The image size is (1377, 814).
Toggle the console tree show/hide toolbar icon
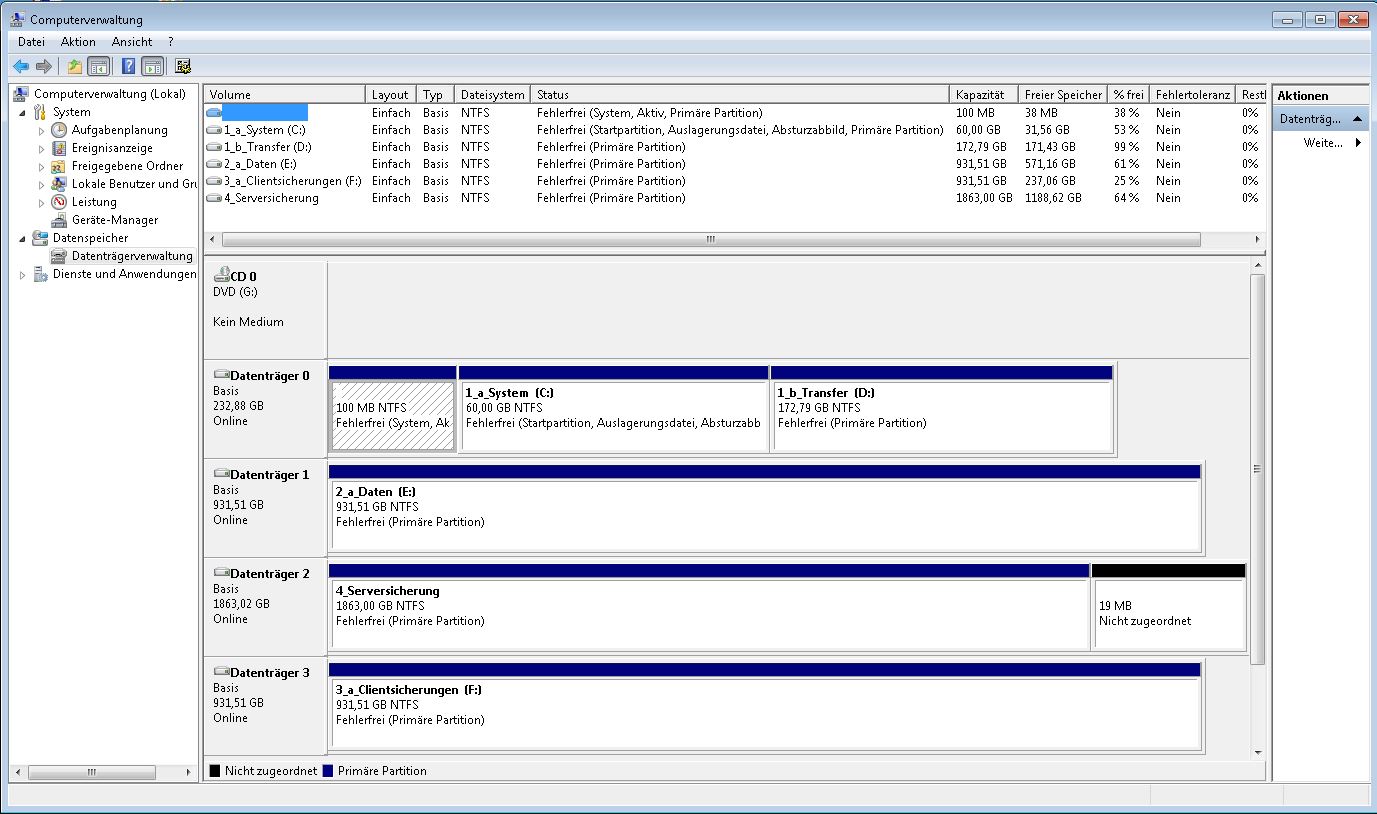coord(98,66)
